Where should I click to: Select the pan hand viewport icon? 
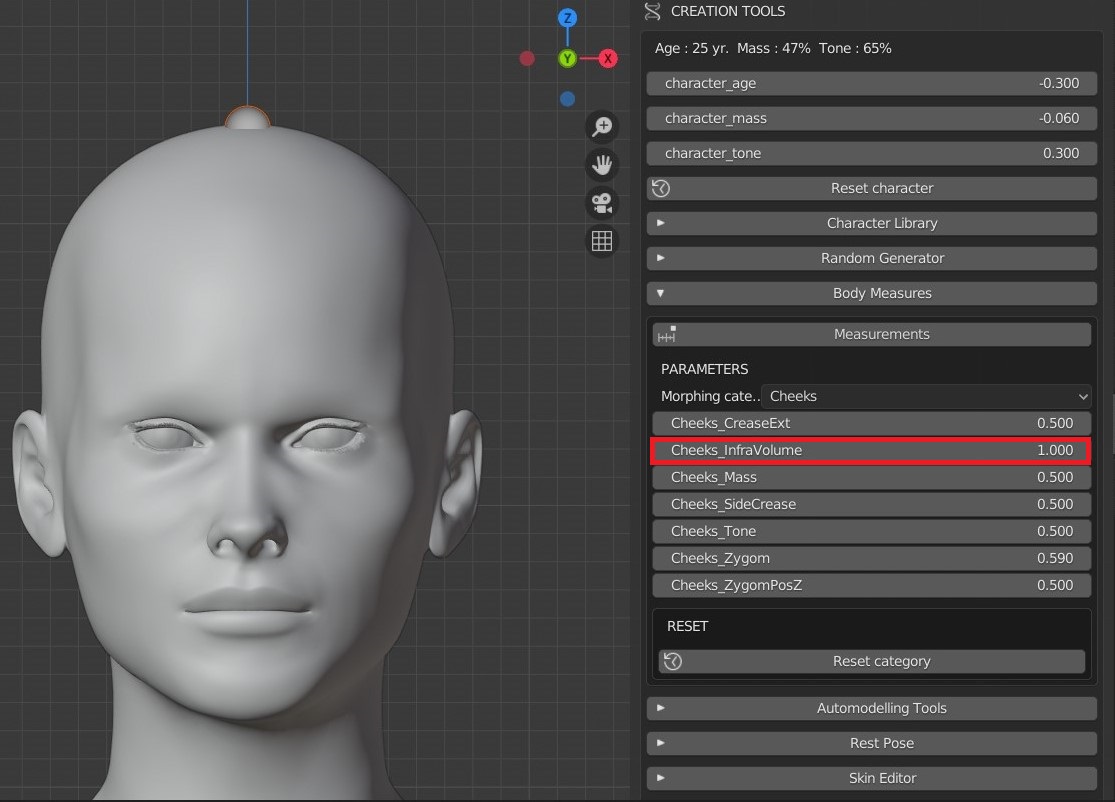[602, 165]
